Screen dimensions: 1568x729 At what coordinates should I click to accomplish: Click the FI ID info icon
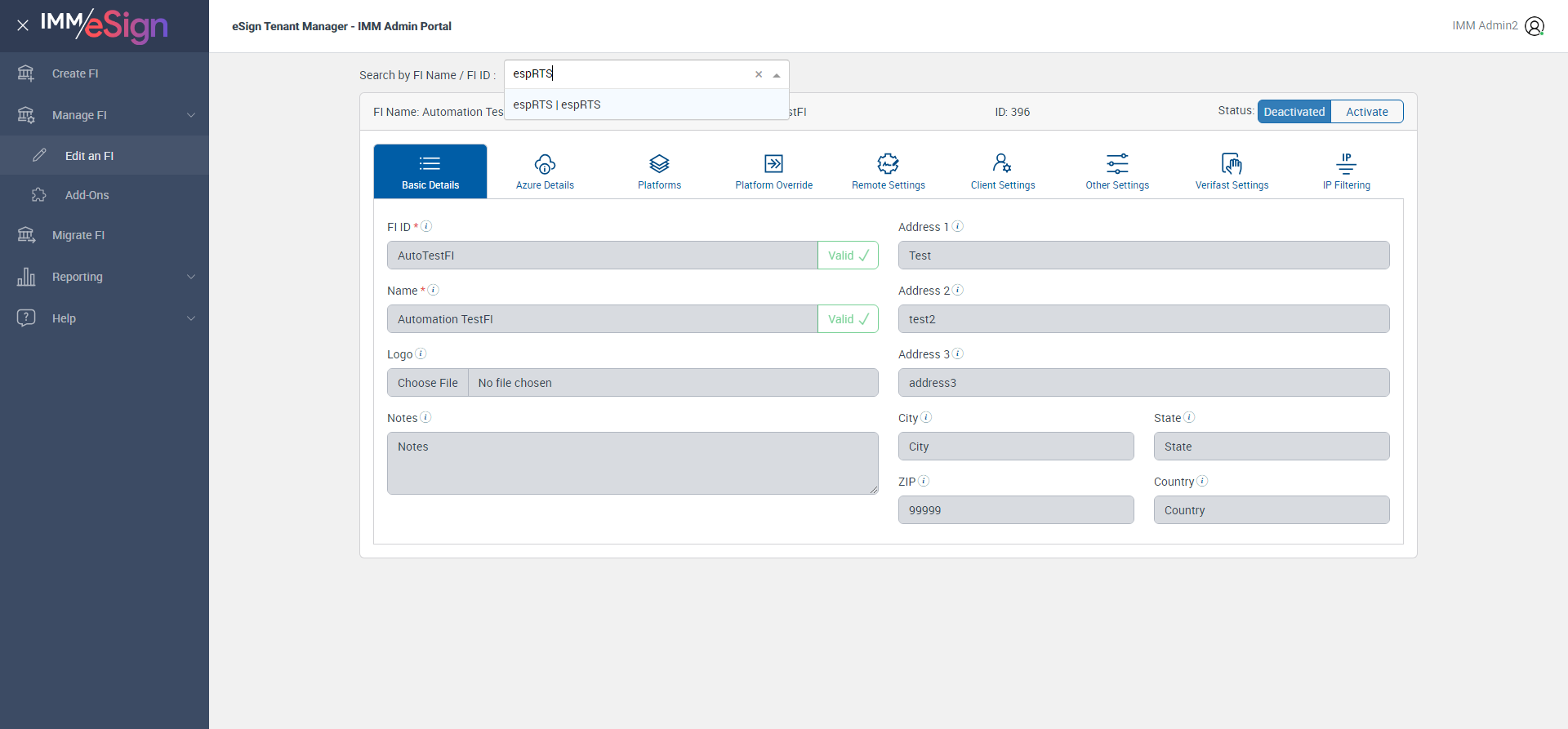[426, 226]
